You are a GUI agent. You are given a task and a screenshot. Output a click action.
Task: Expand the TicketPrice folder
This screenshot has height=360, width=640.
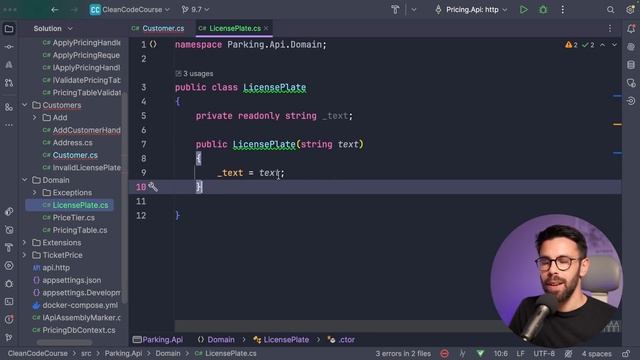pyautogui.click(x=24, y=255)
